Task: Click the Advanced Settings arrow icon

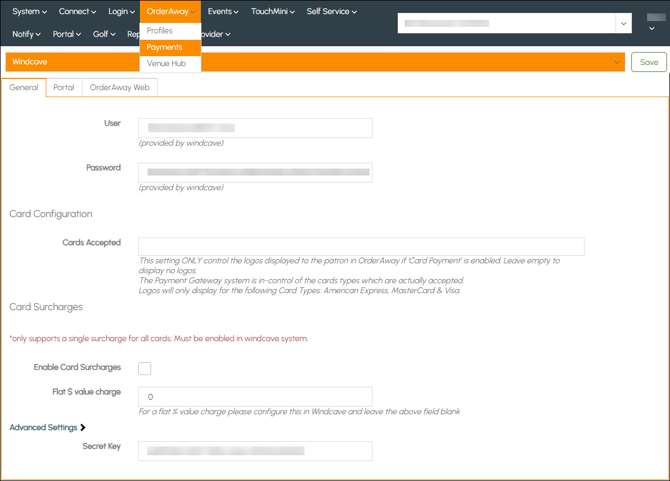Action: pos(83,428)
